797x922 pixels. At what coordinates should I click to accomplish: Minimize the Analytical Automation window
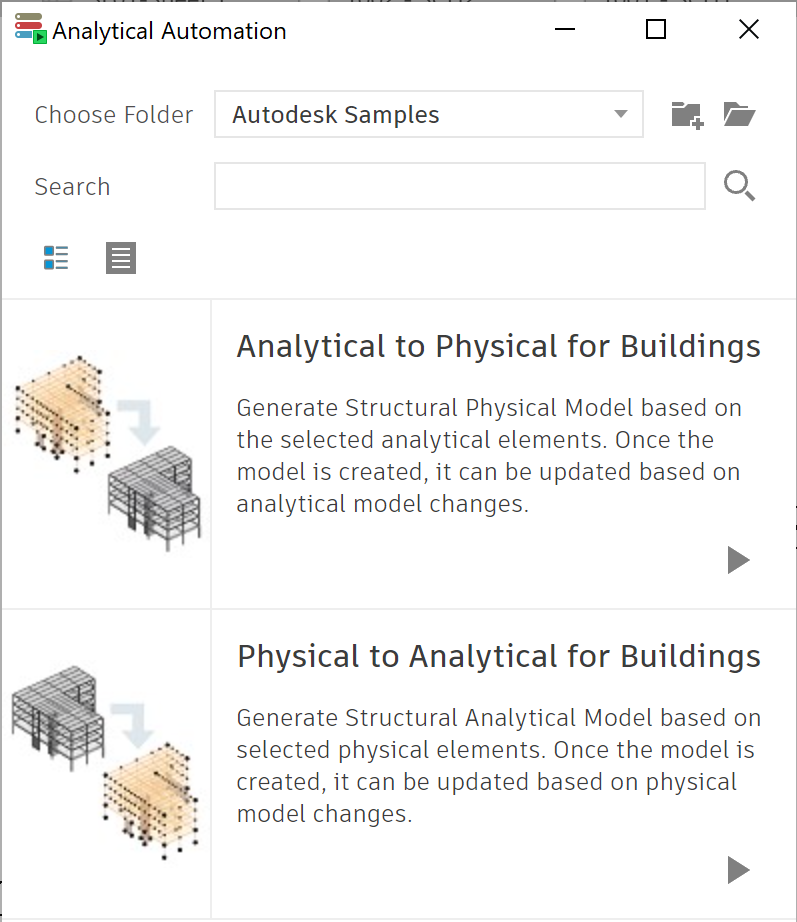click(565, 29)
